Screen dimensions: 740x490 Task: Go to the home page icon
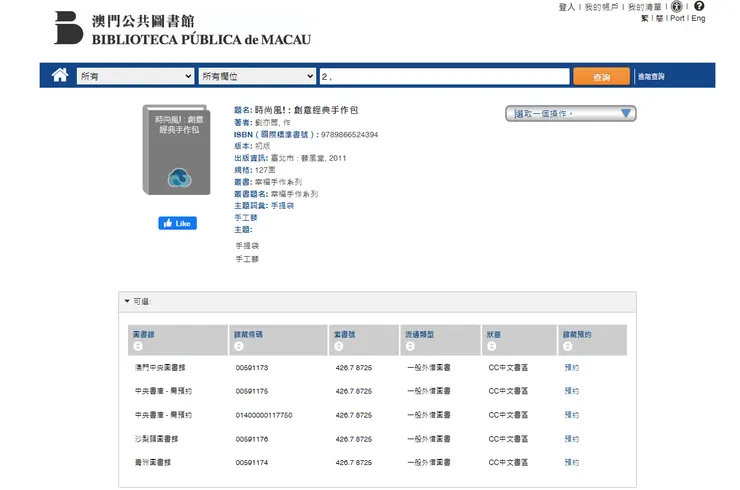[60, 76]
